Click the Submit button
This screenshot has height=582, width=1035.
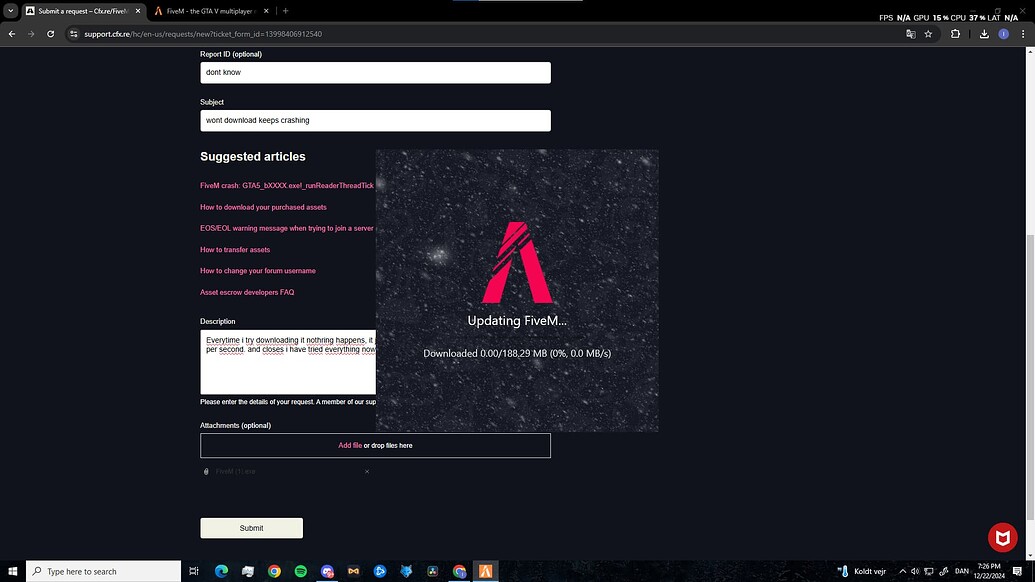[x=251, y=528]
